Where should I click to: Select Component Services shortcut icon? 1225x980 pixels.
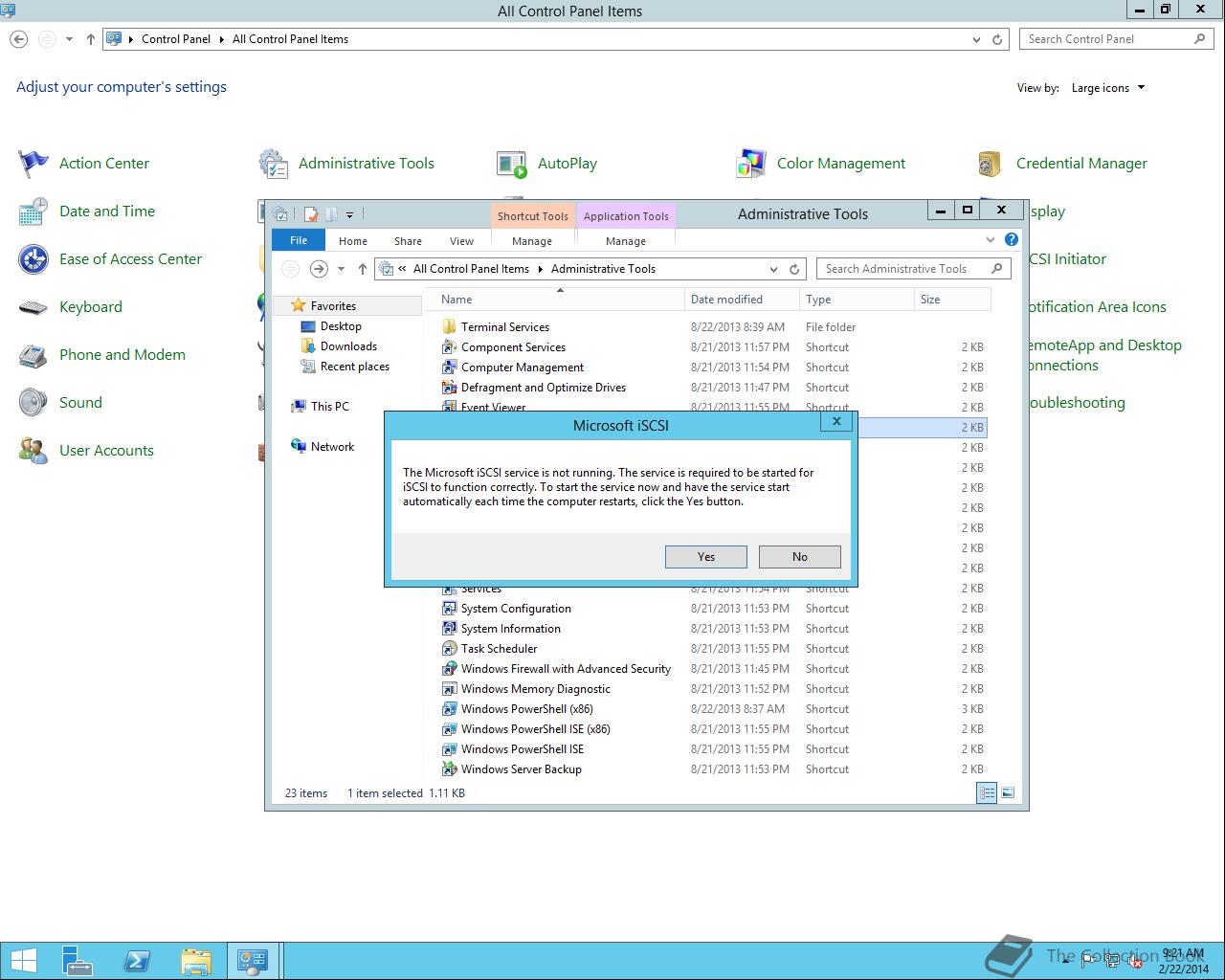point(449,347)
